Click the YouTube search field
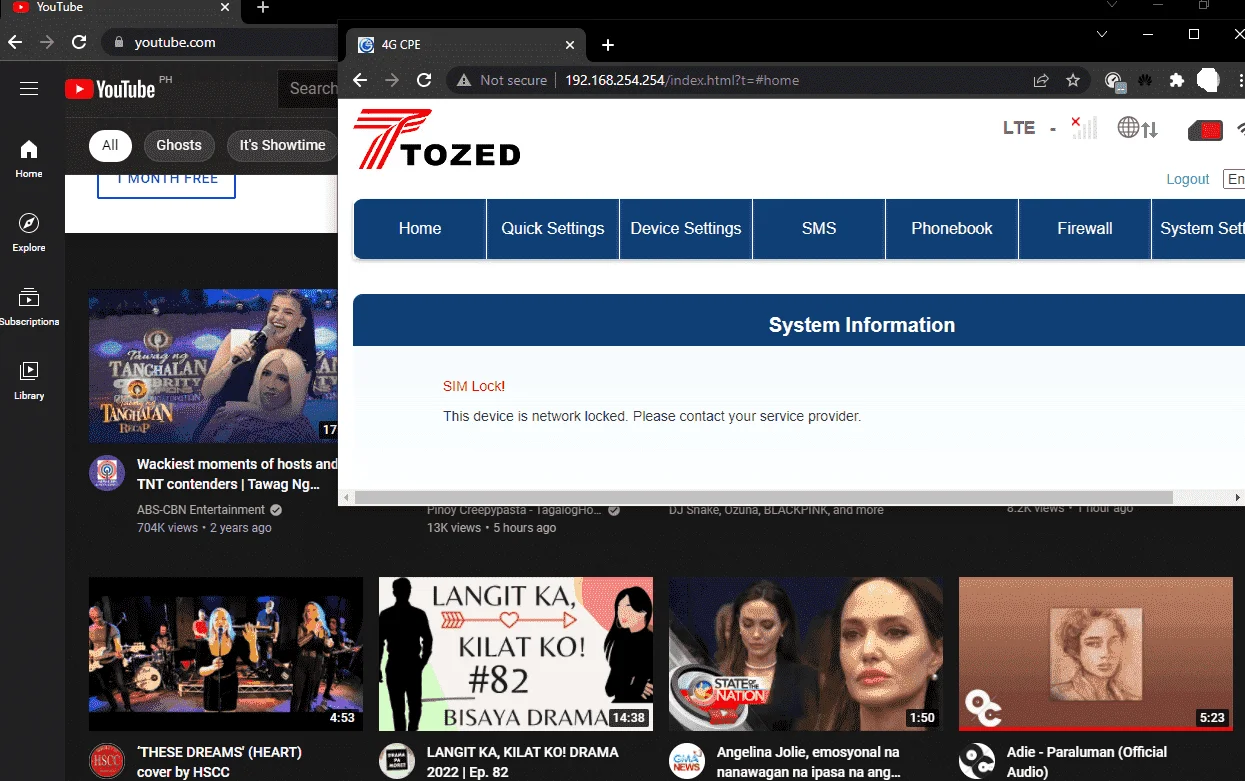 [x=308, y=89]
